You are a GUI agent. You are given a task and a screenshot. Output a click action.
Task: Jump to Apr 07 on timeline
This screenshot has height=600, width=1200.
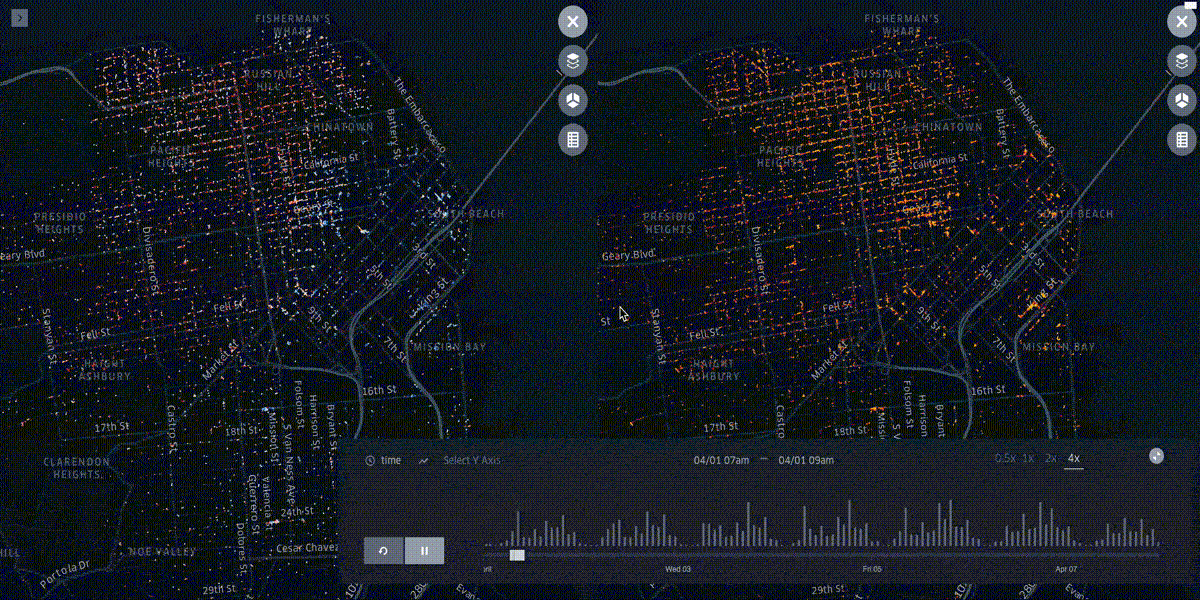[1066, 569]
